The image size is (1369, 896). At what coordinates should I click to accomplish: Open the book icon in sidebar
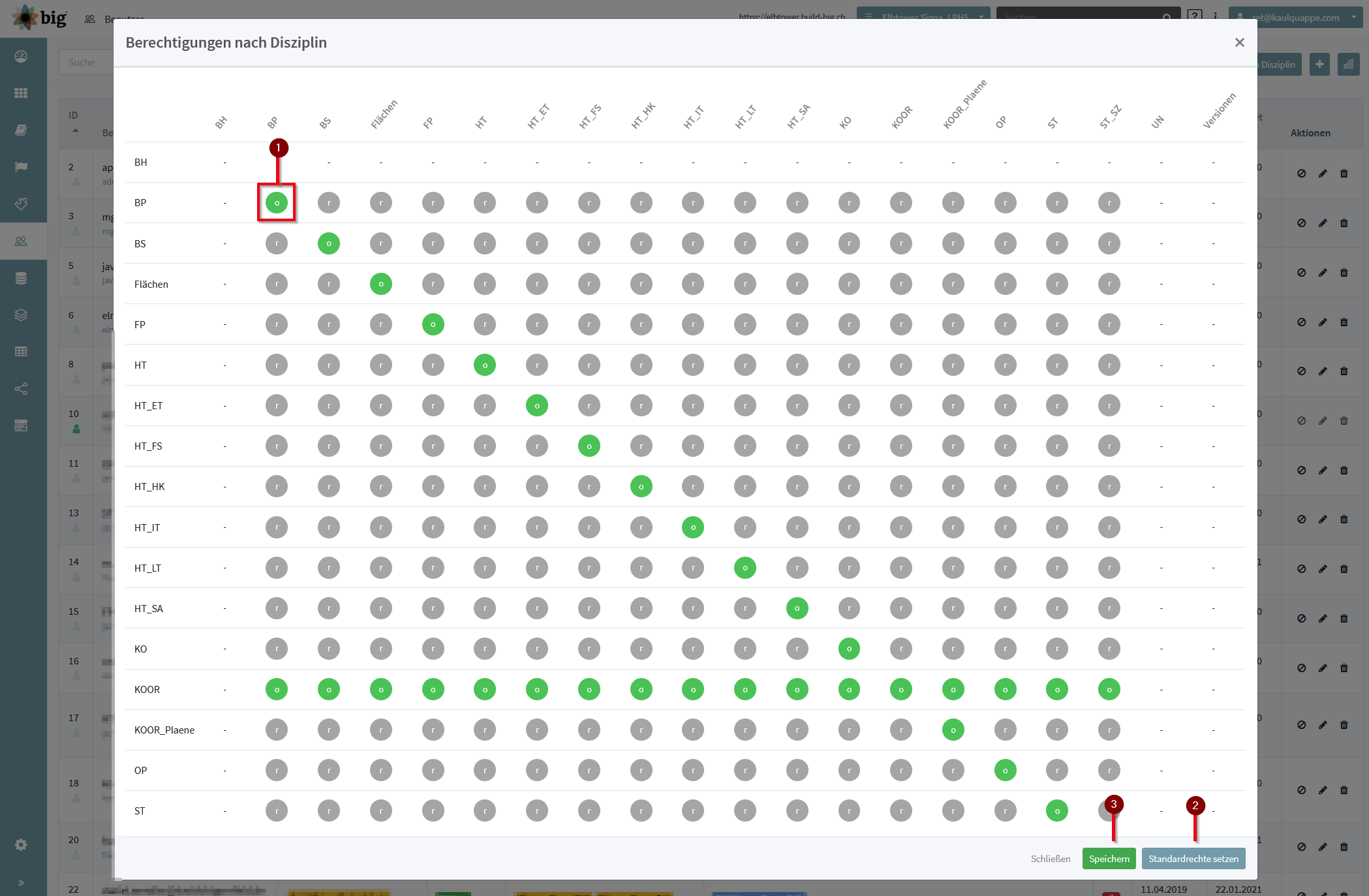(21, 130)
